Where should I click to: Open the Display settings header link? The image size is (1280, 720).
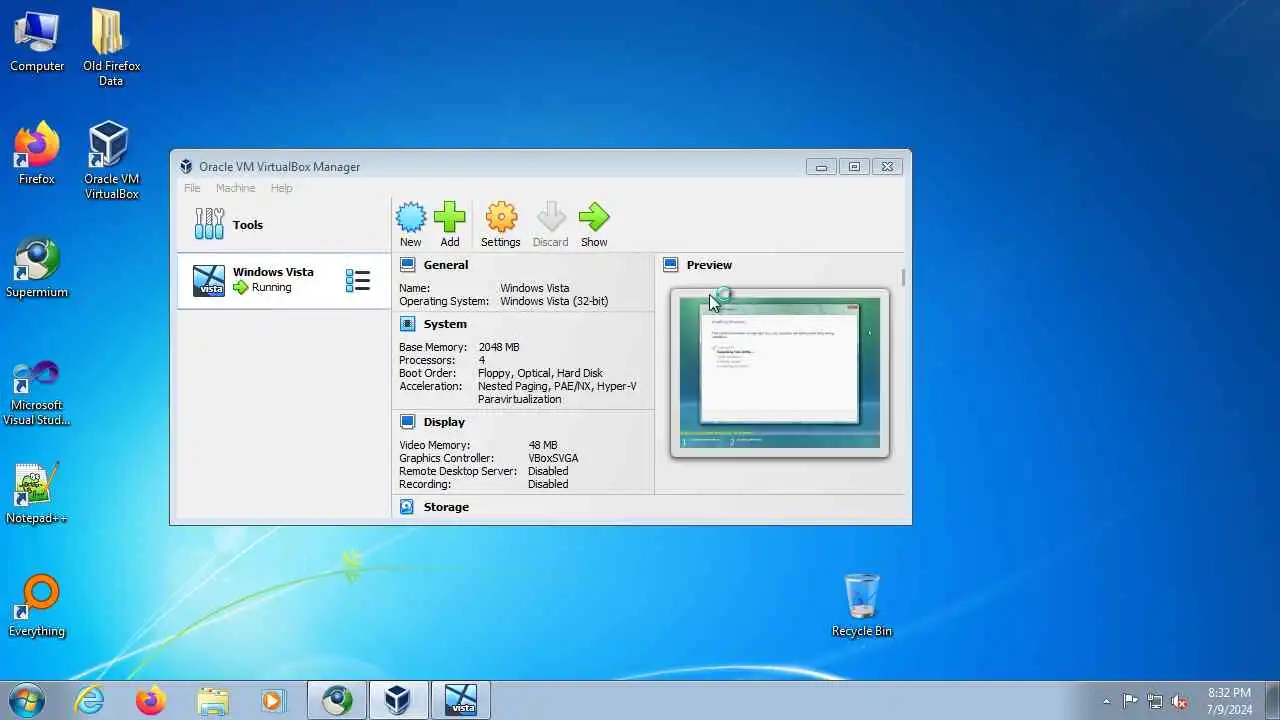pos(444,422)
